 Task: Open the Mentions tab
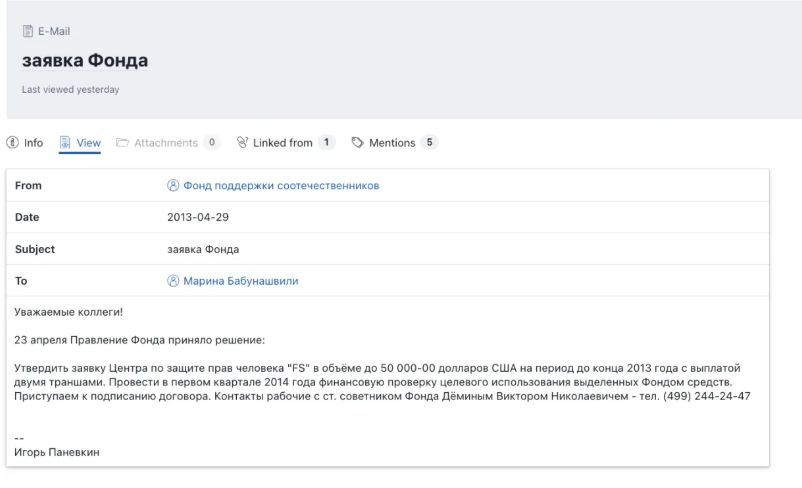[x=394, y=143]
